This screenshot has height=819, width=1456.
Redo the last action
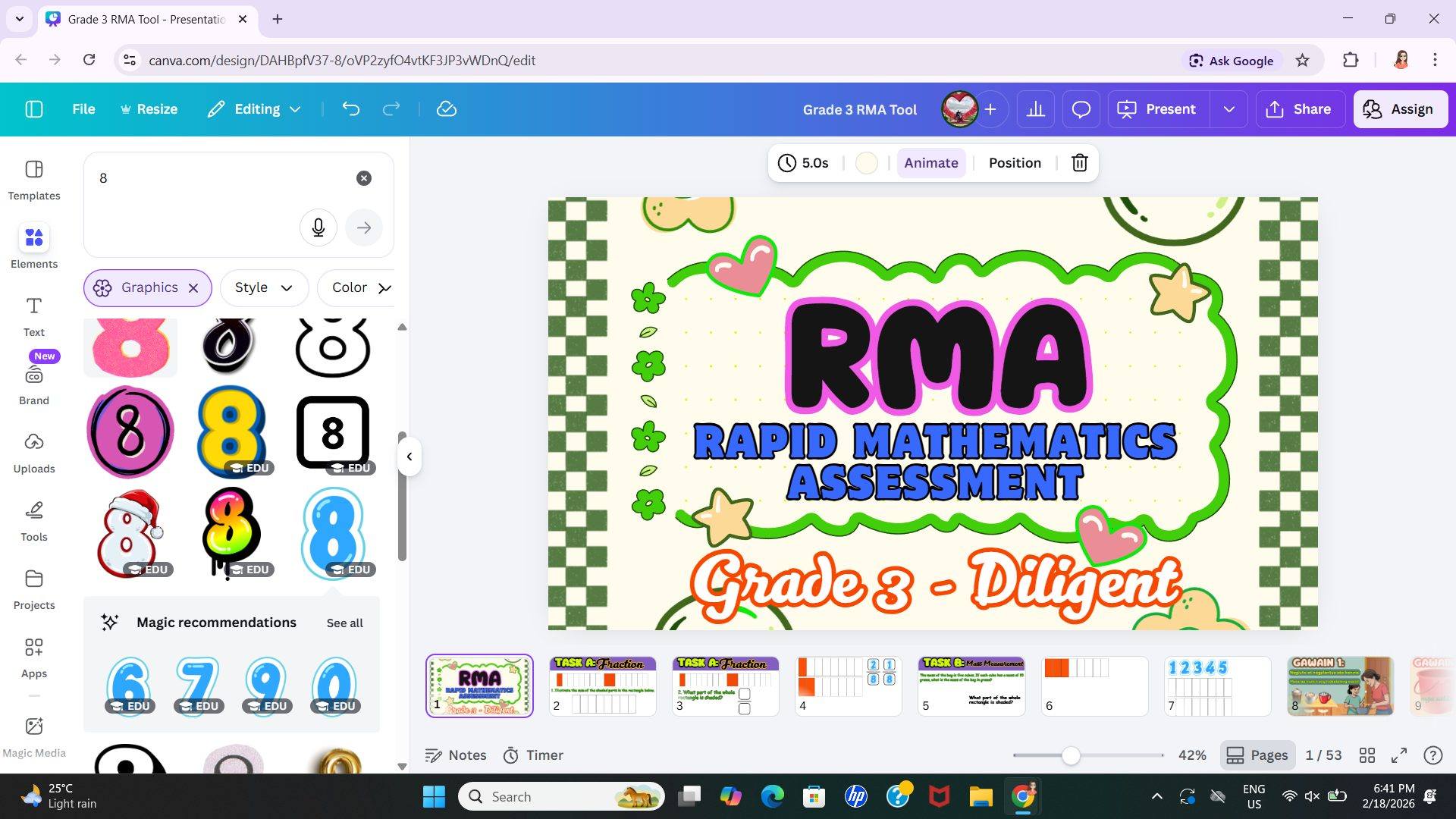click(391, 109)
